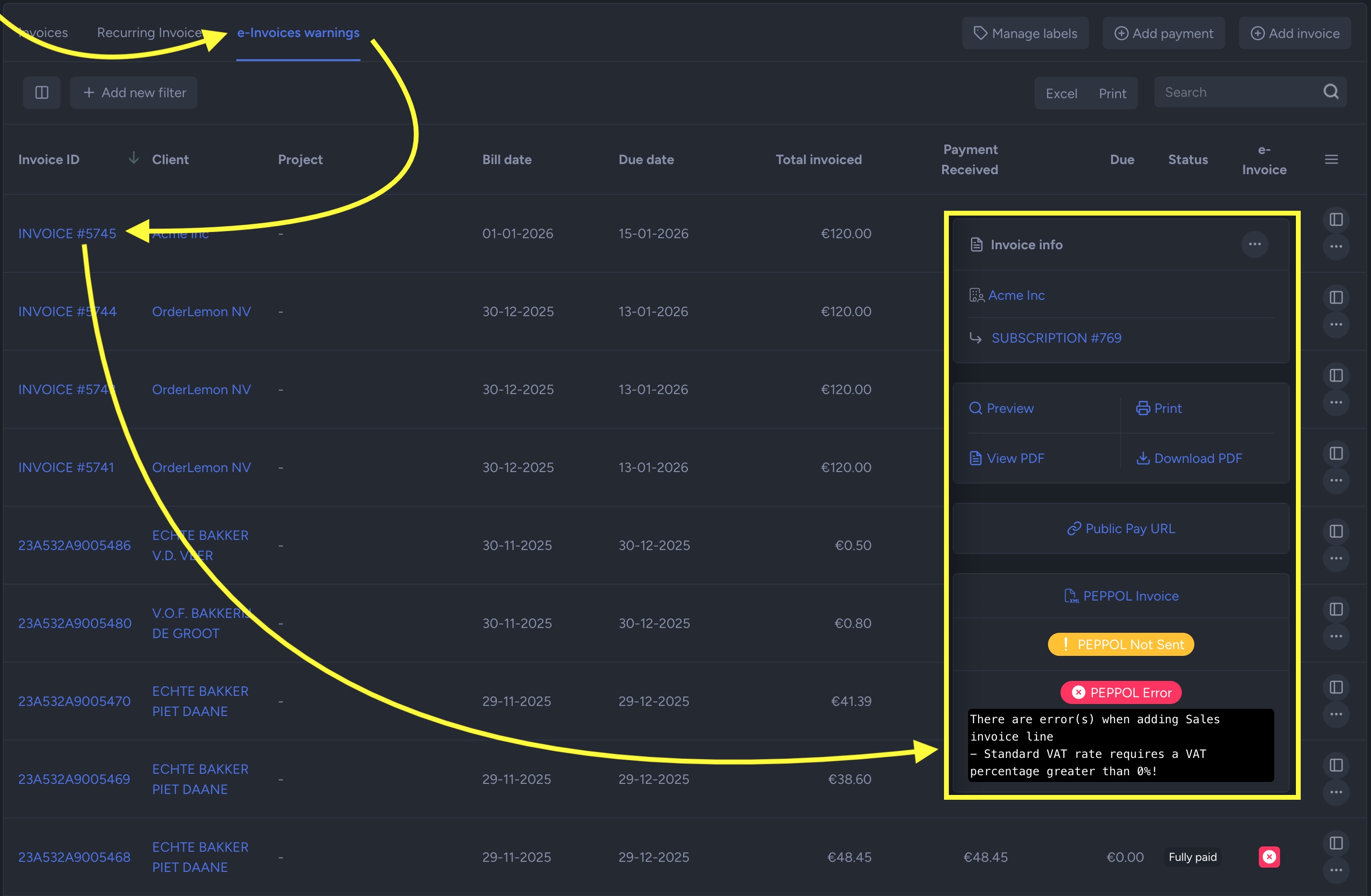Open side panel for INVOICE #5745 row
The width and height of the screenshot is (1371, 896).
tap(1336, 219)
